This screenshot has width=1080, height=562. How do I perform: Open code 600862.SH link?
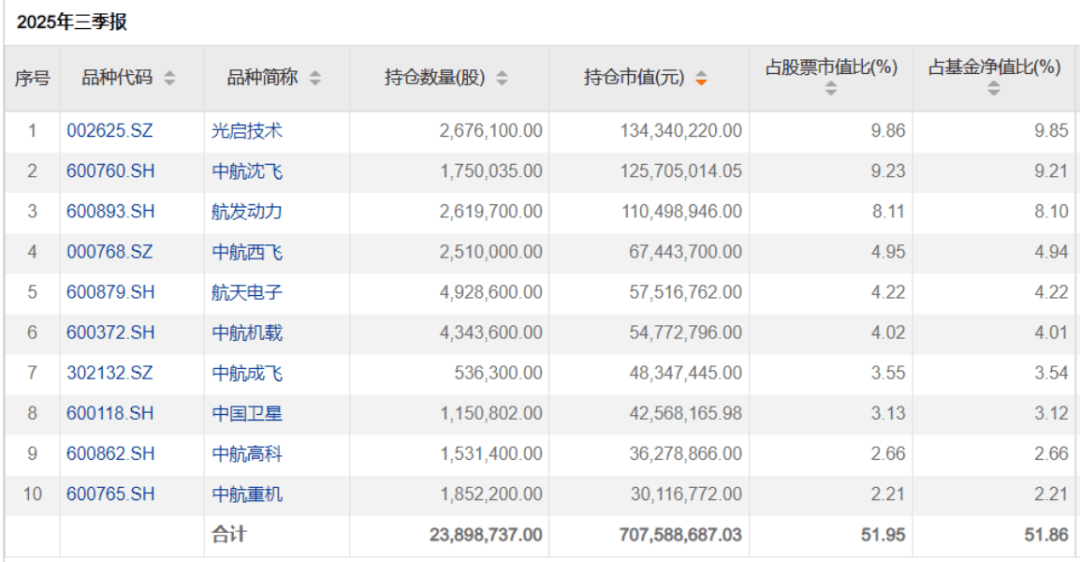111,454
